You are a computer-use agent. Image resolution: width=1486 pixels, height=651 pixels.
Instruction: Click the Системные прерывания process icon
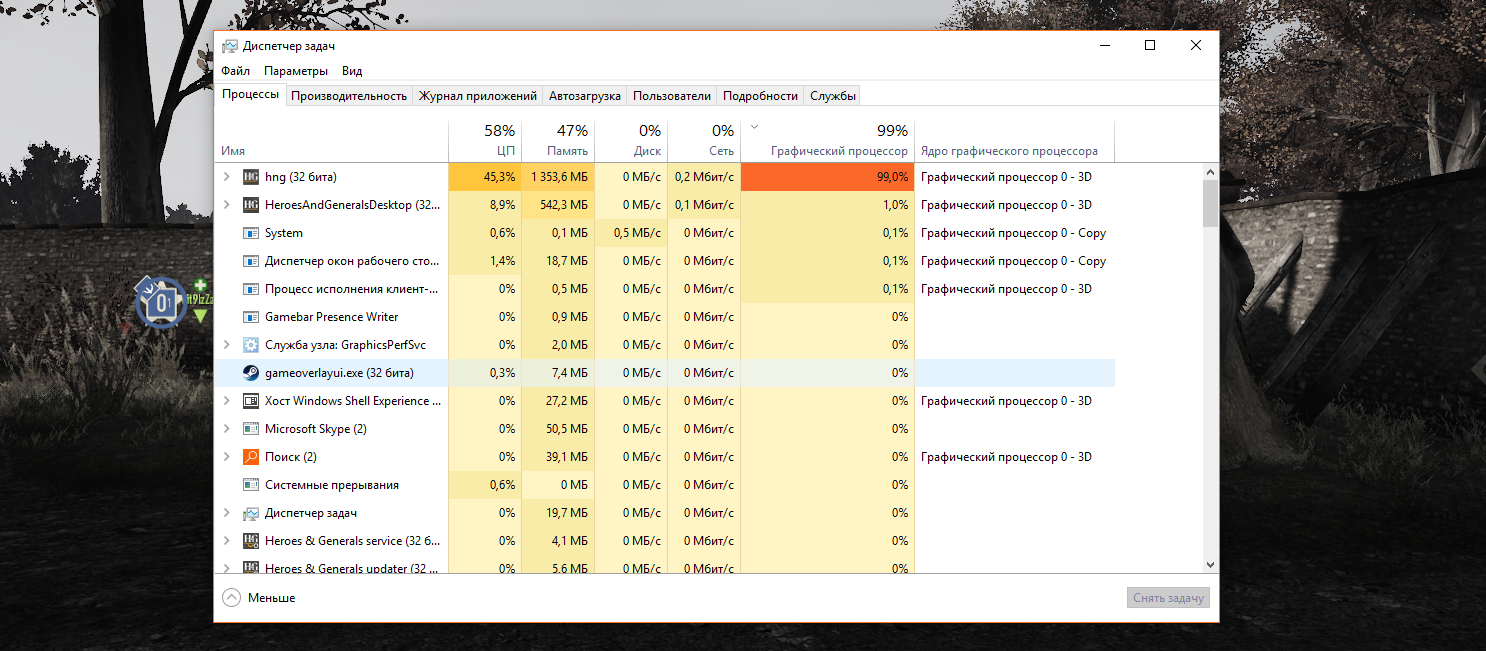(x=251, y=485)
